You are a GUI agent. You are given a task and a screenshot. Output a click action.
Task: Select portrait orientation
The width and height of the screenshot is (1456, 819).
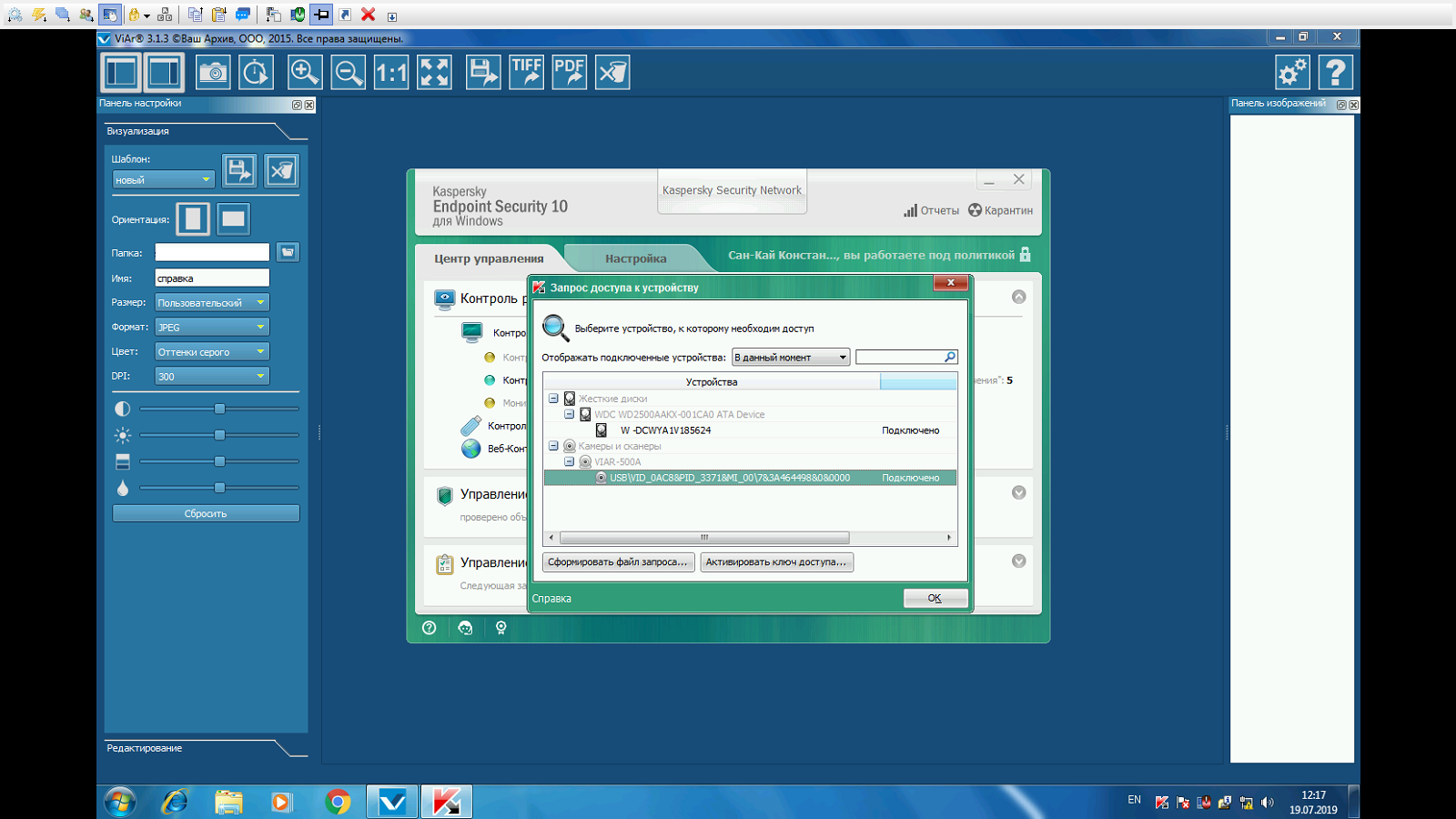pyautogui.click(x=193, y=218)
